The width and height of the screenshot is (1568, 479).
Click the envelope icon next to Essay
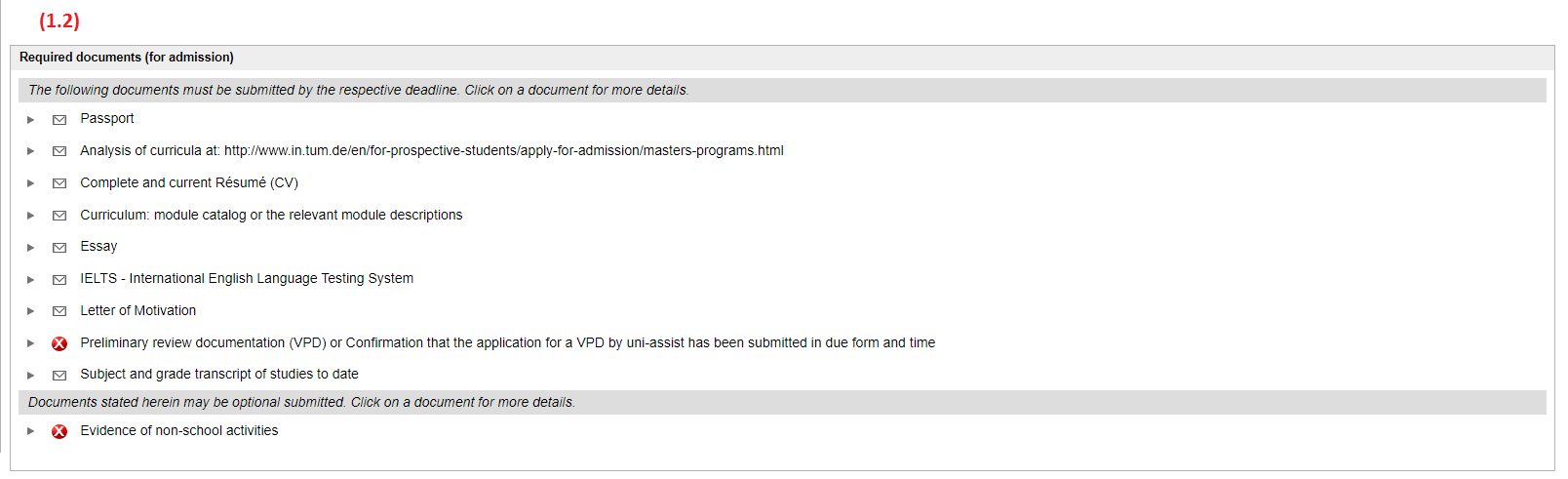[x=59, y=248]
